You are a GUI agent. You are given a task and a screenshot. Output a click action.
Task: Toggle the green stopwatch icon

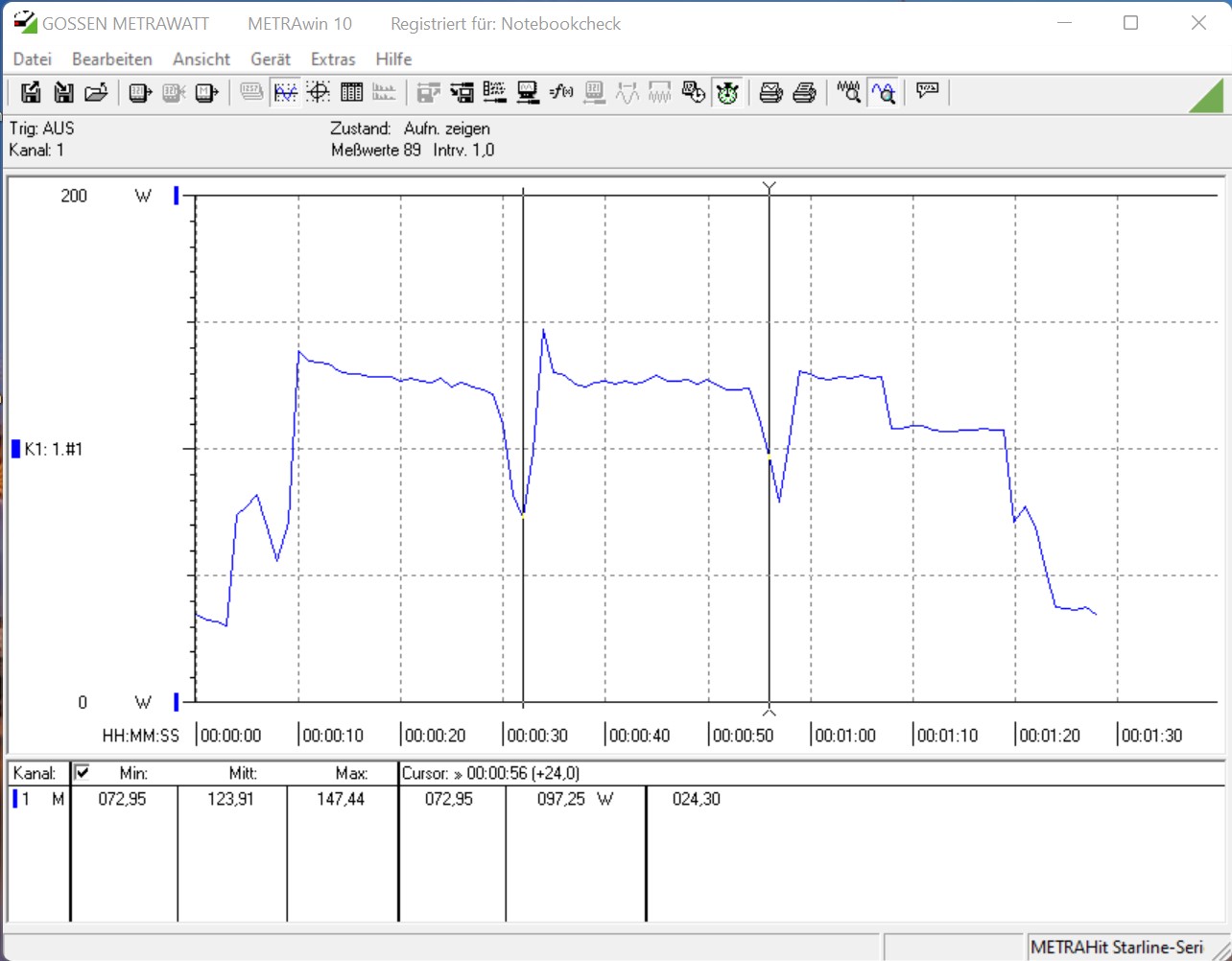727,93
